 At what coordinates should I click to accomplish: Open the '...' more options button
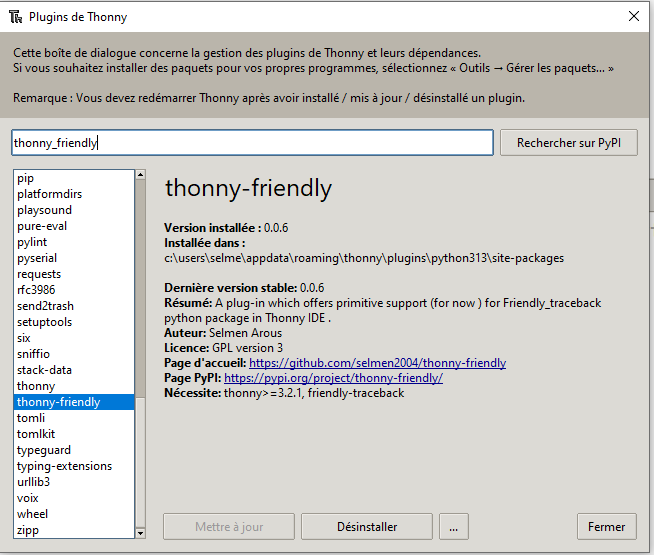(x=454, y=527)
